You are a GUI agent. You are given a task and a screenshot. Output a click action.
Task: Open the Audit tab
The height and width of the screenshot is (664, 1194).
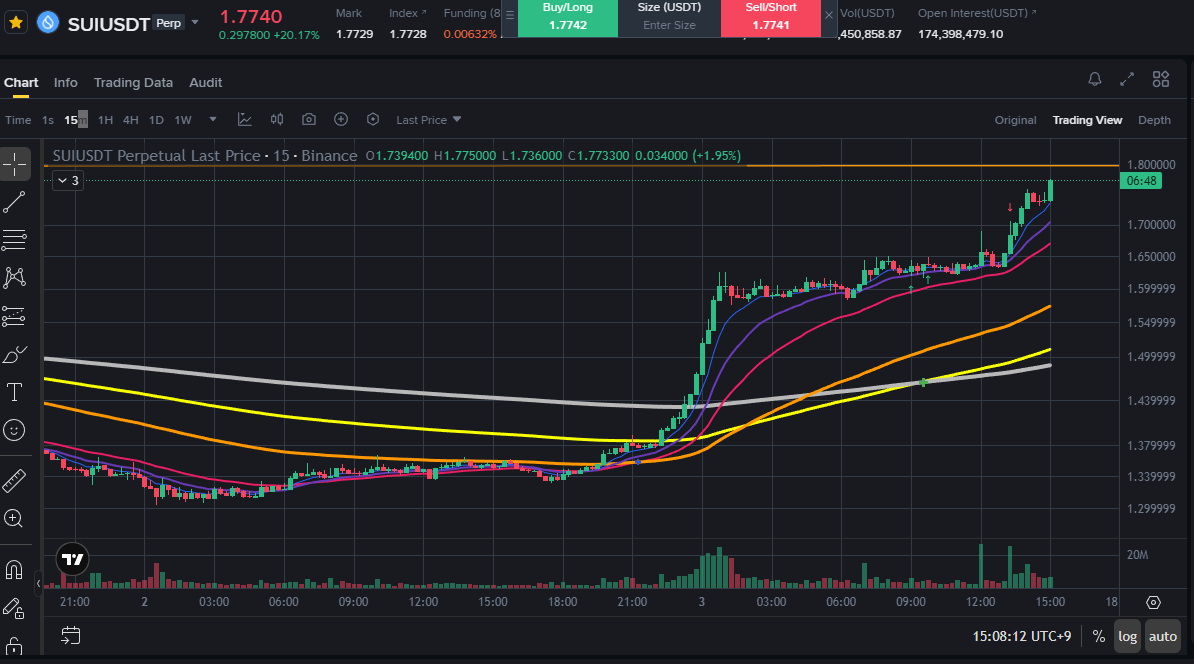pos(206,82)
